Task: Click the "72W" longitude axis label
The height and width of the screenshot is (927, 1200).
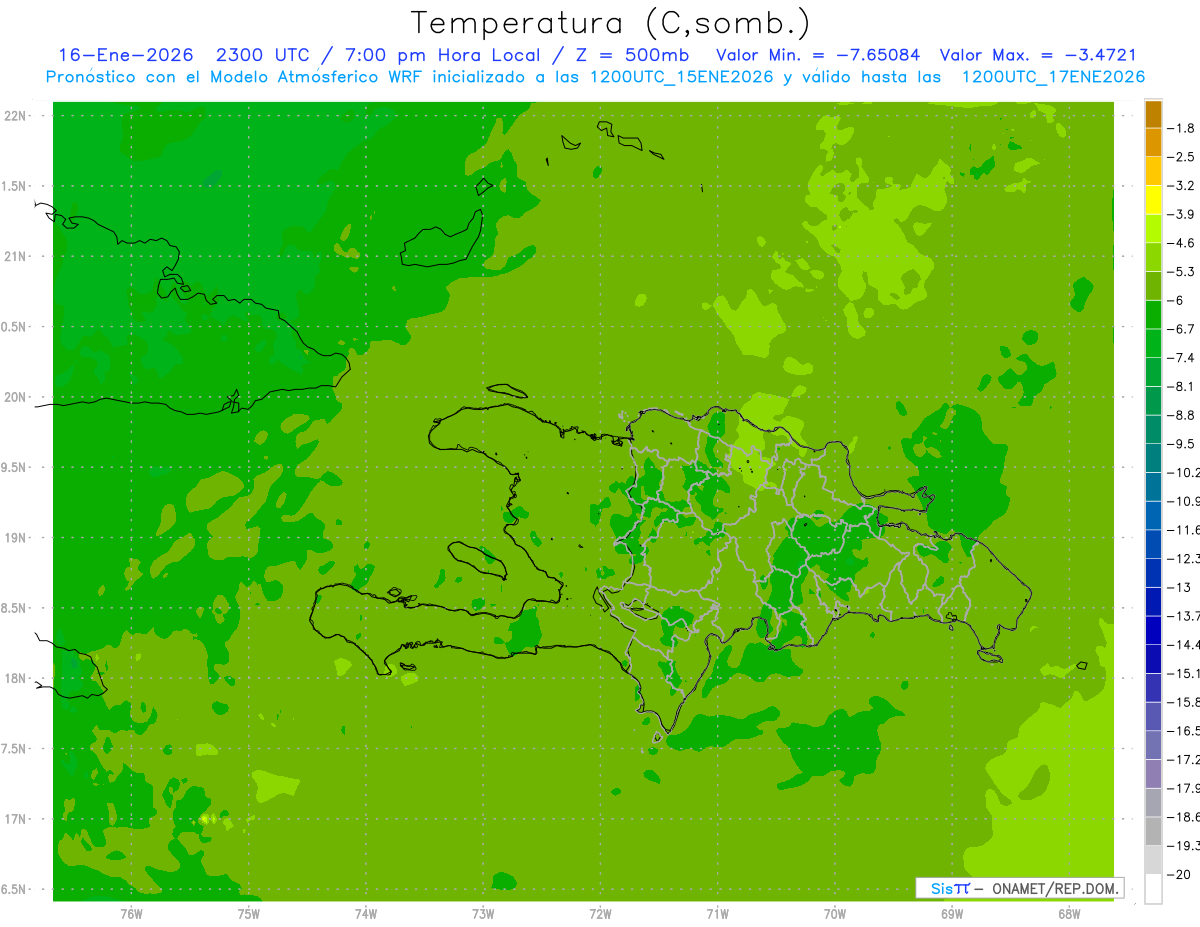Action: click(600, 914)
